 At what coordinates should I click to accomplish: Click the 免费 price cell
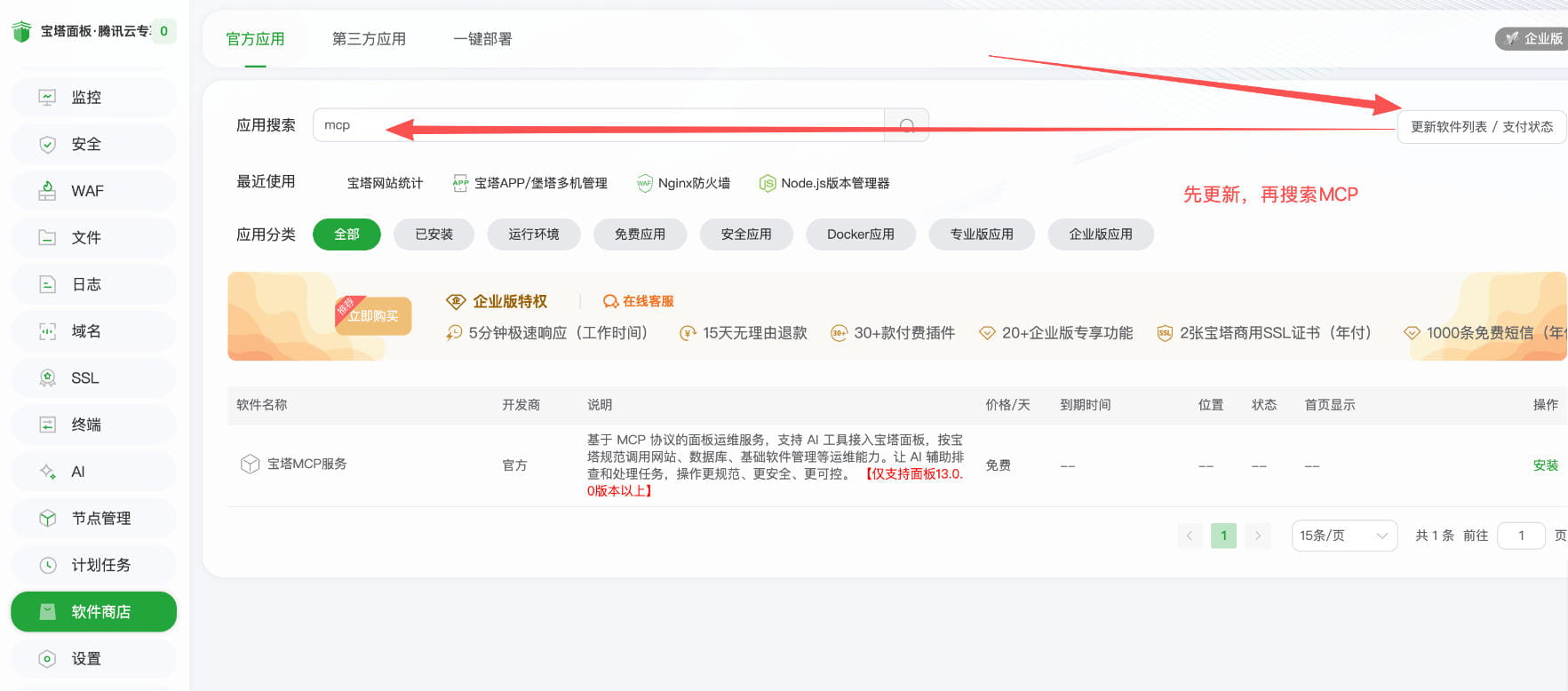[998, 465]
